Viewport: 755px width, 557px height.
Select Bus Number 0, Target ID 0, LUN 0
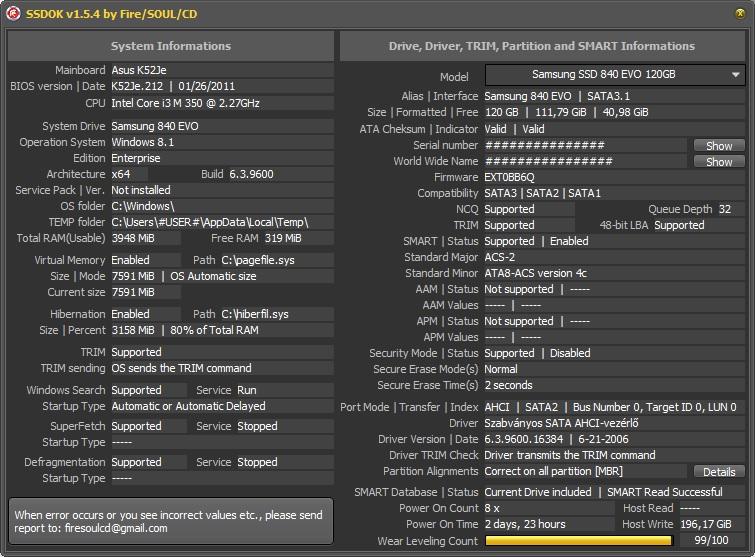654,407
